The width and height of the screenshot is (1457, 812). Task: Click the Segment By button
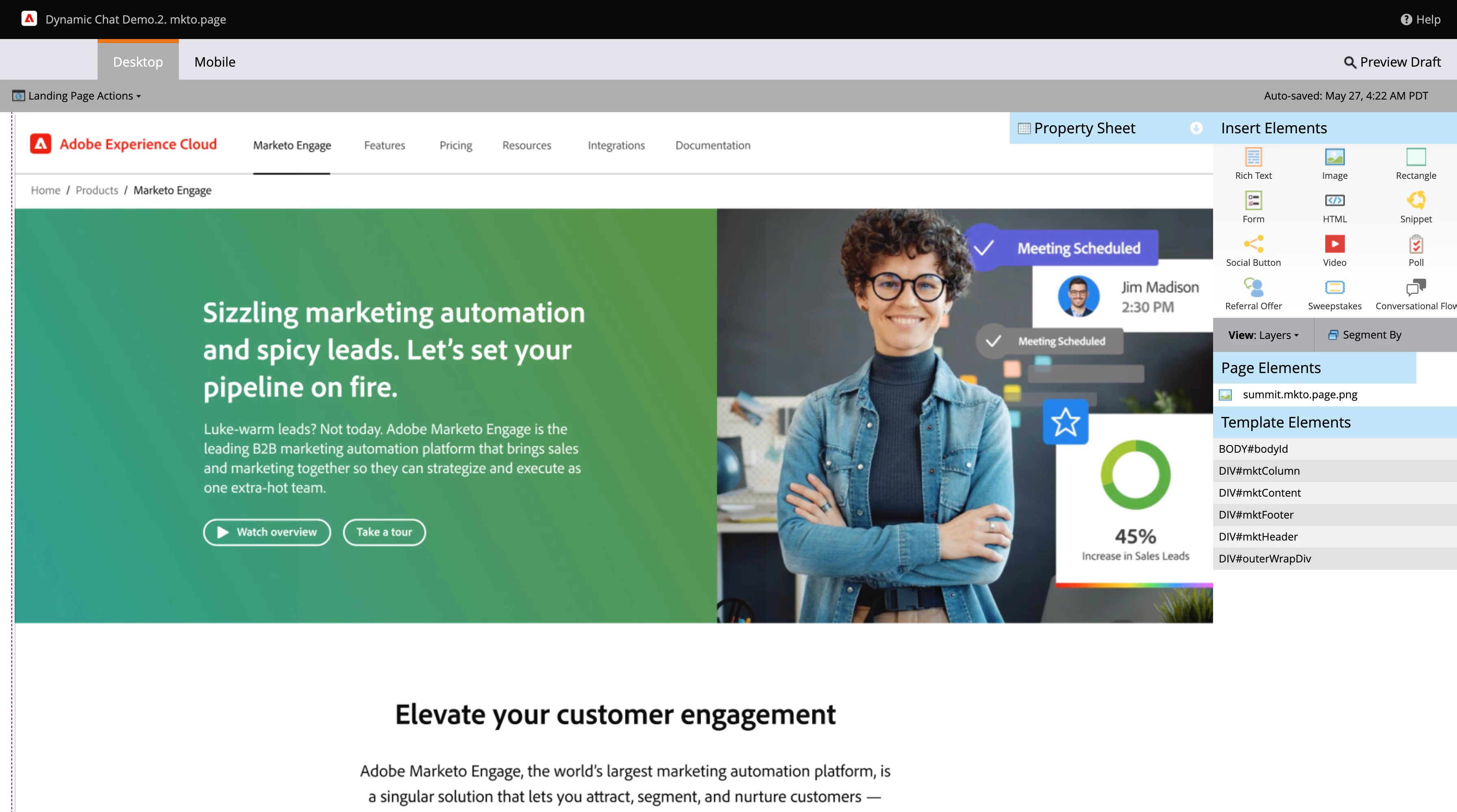pos(1364,335)
